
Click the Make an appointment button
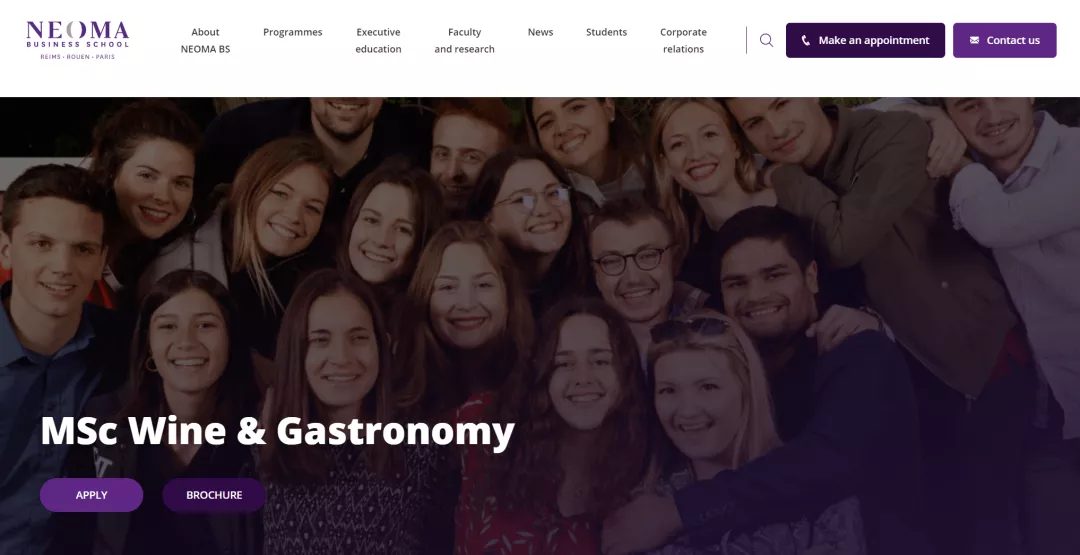865,40
